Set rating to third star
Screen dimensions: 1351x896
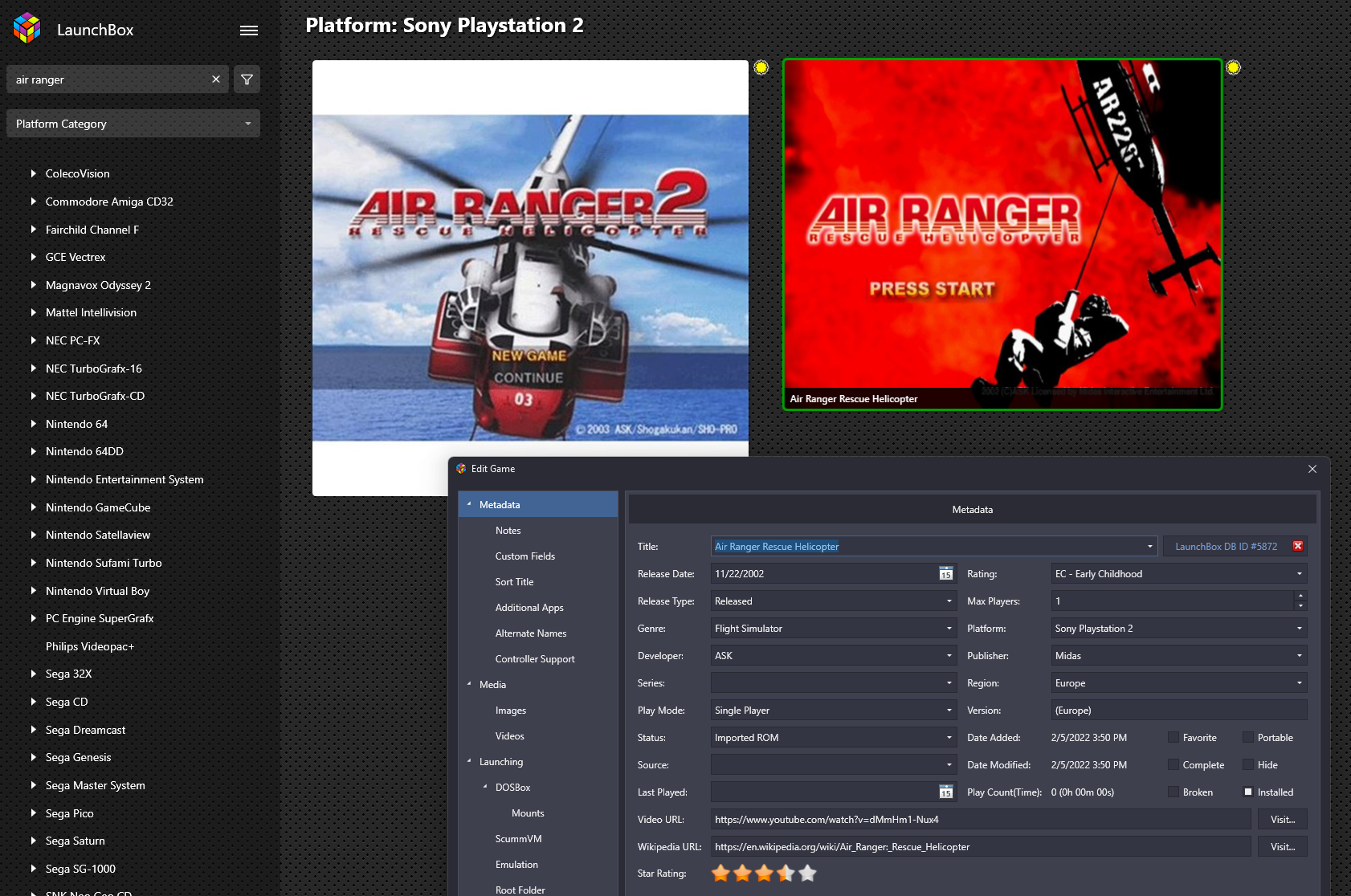pyautogui.click(x=764, y=874)
